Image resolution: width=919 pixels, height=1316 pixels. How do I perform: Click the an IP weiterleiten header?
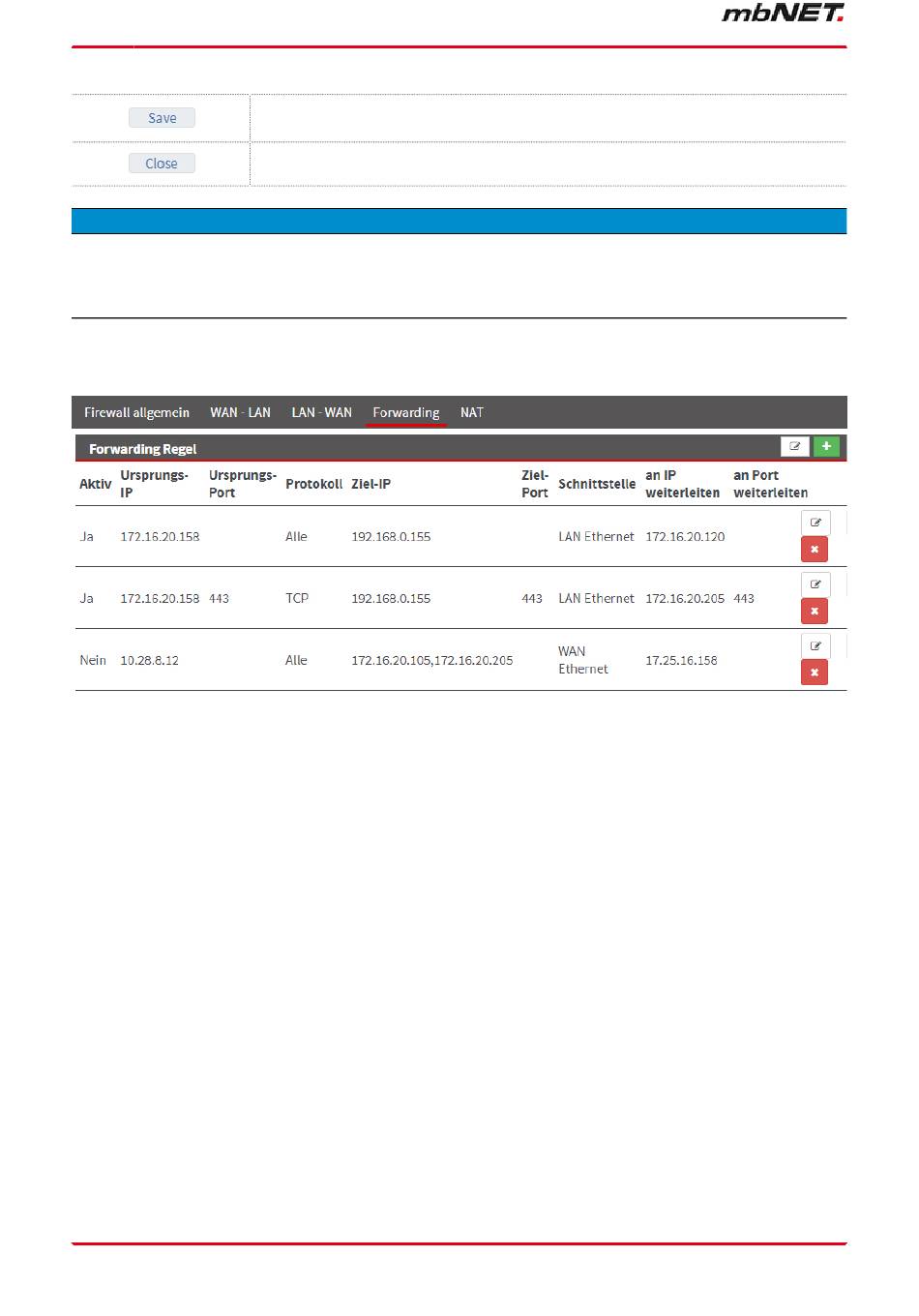coord(682,484)
